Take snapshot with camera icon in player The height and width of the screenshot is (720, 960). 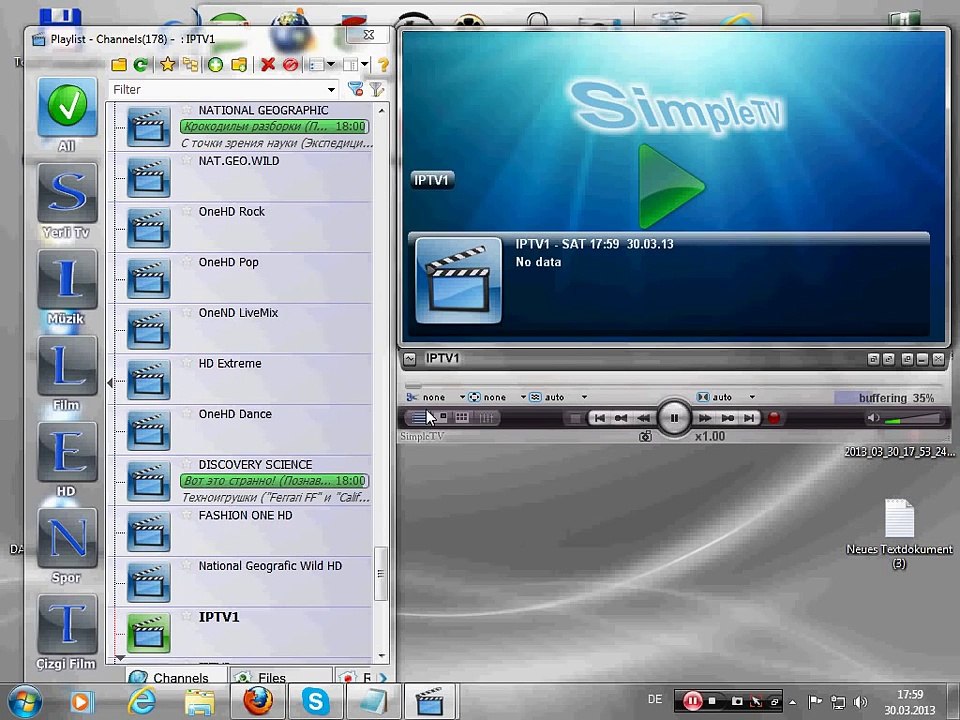point(645,437)
